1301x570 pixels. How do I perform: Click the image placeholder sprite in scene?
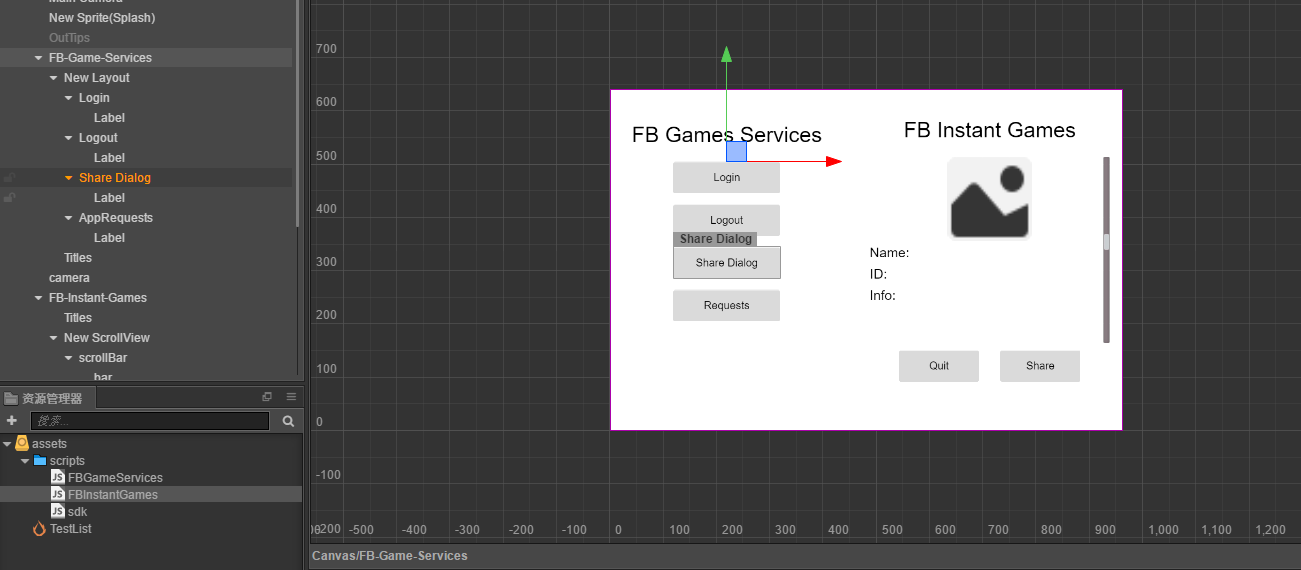[989, 198]
